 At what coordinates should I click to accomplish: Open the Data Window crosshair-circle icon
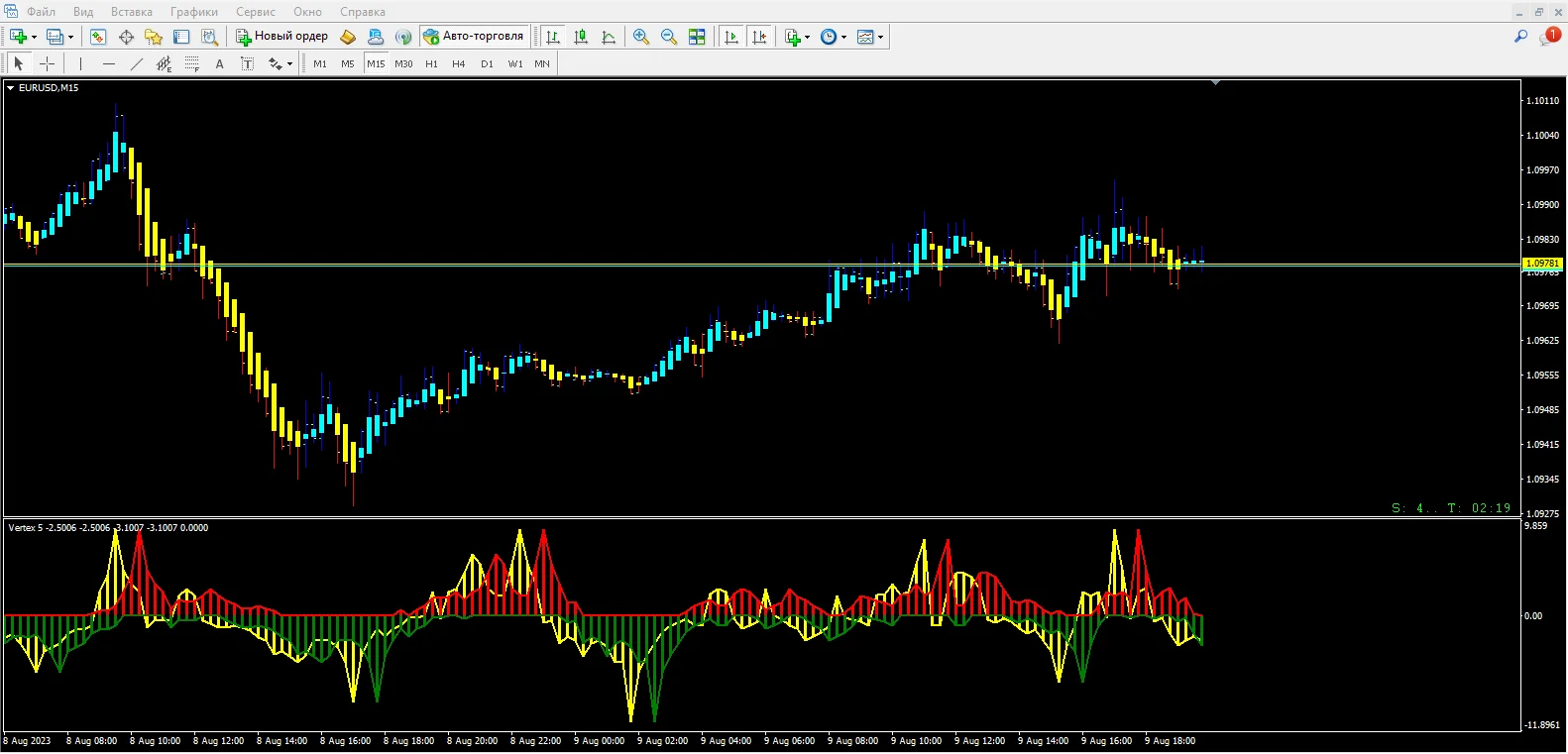[x=126, y=37]
